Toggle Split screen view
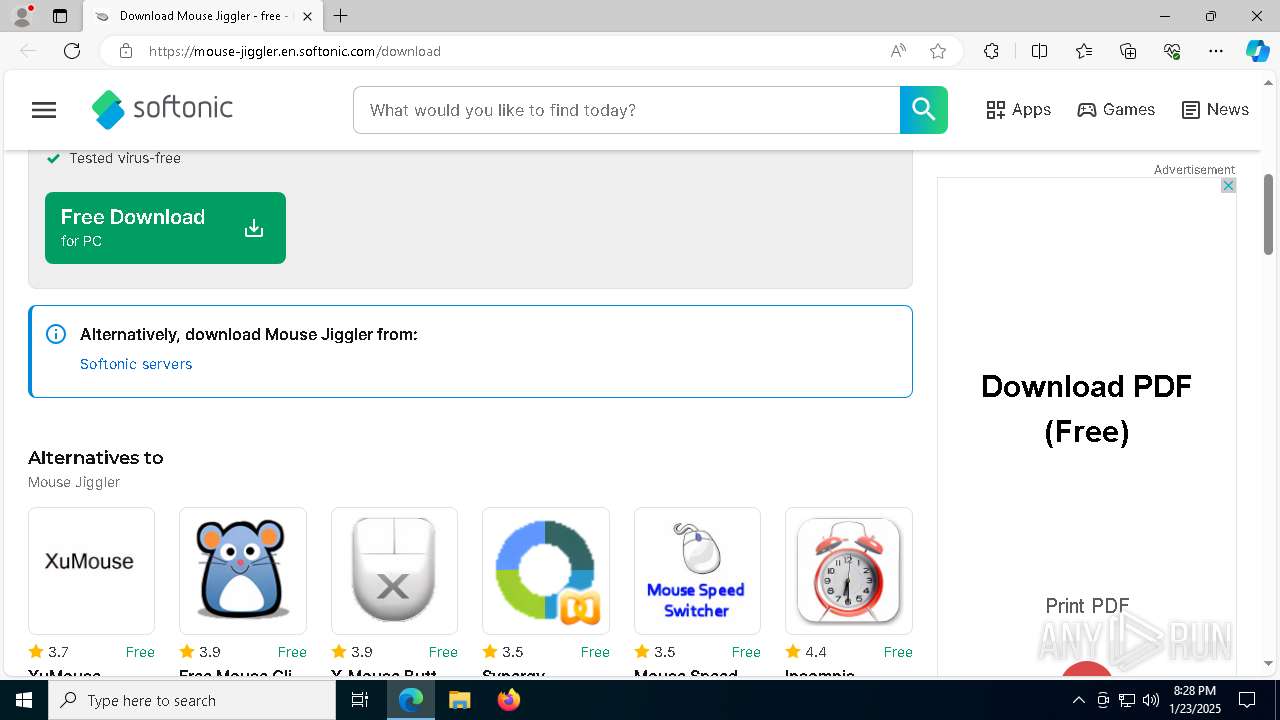The height and width of the screenshot is (720, 1280). tap(1039, 51)
